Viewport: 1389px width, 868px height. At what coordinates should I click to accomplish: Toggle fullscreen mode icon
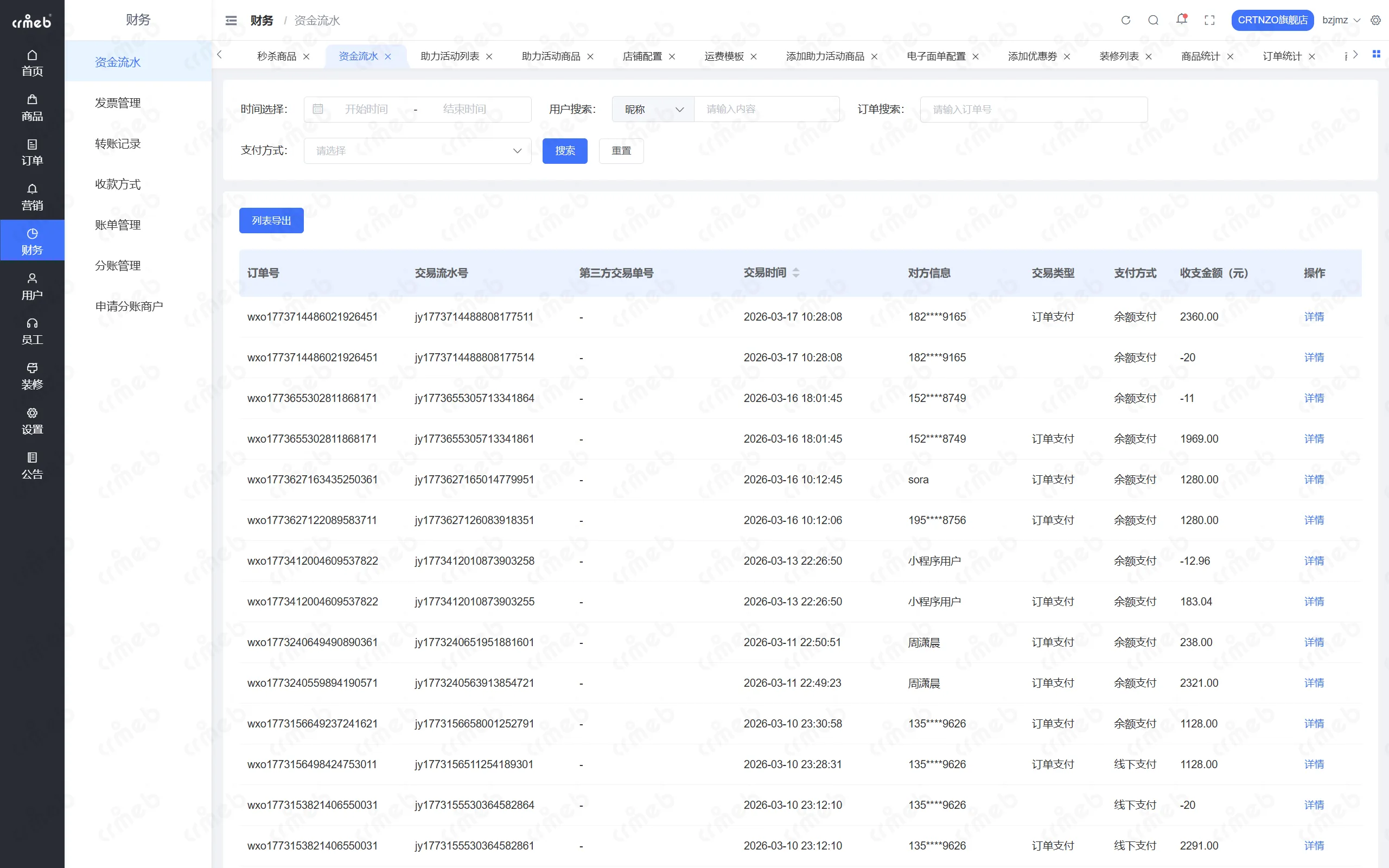pos(1209,20)
